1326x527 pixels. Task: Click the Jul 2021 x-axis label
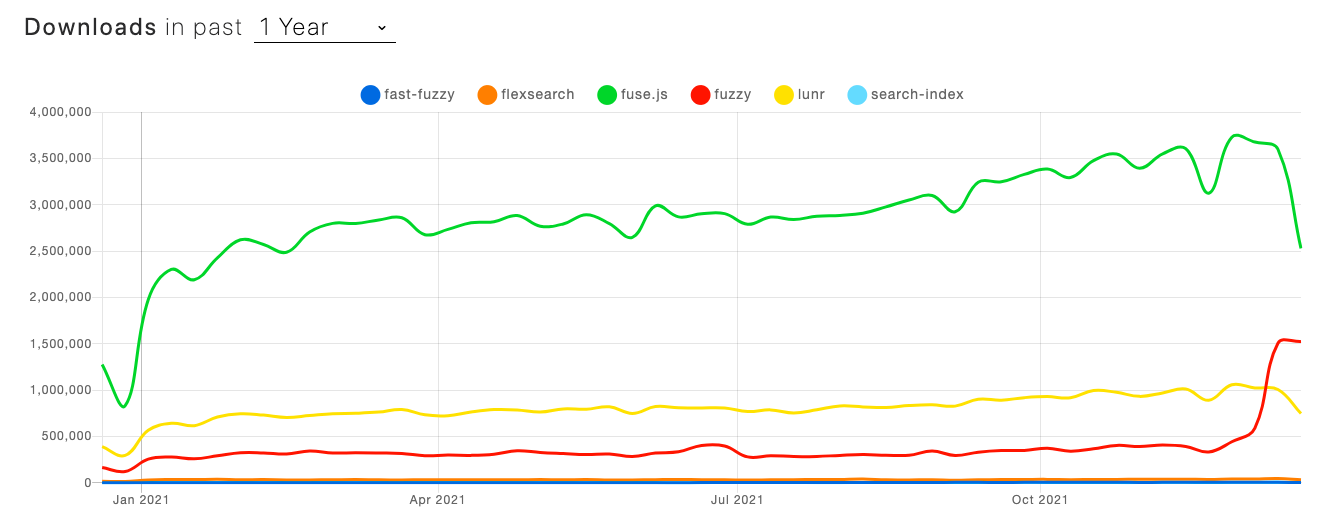point(737,498)
